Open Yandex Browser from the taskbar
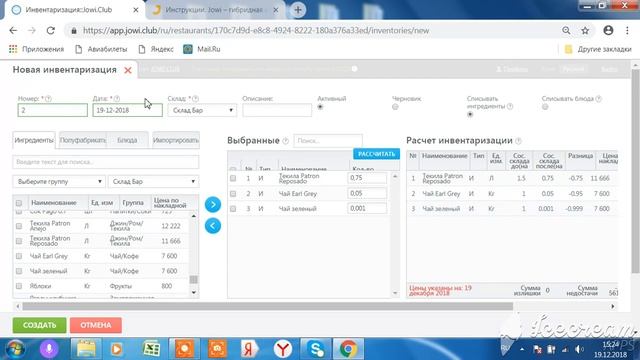Image resolution: width=640 pixels, height=360 pixels. (282, 349)
